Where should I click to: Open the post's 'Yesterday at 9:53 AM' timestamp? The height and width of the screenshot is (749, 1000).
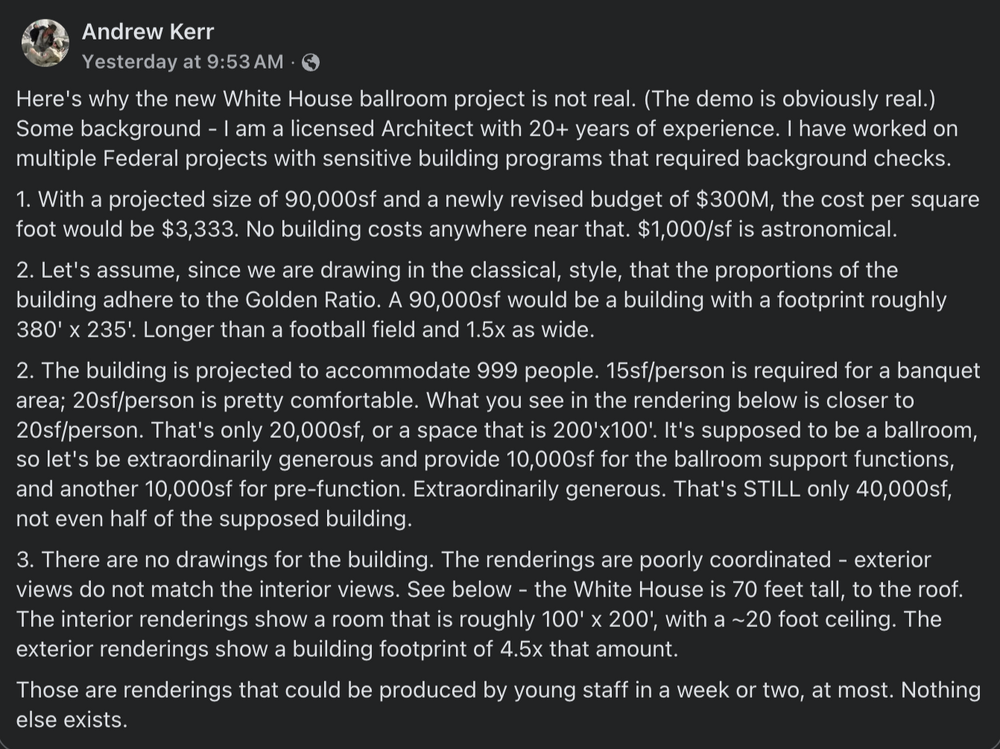pyautogui.click(x=182, y=62)
